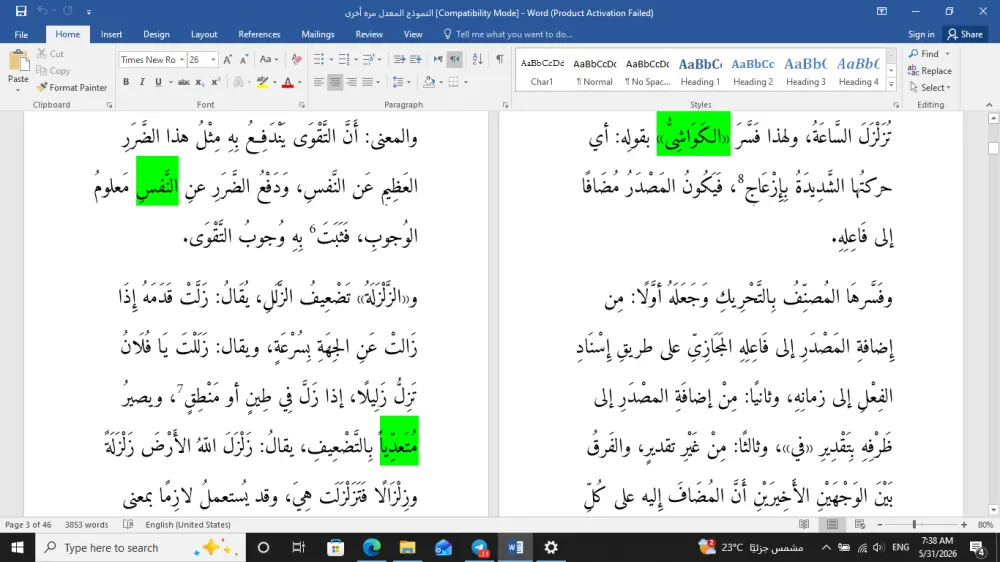Click the Undo arrow in Quick Access Toolbar
The height and width of the screenshot is (562, 1000).
(42, 11)
